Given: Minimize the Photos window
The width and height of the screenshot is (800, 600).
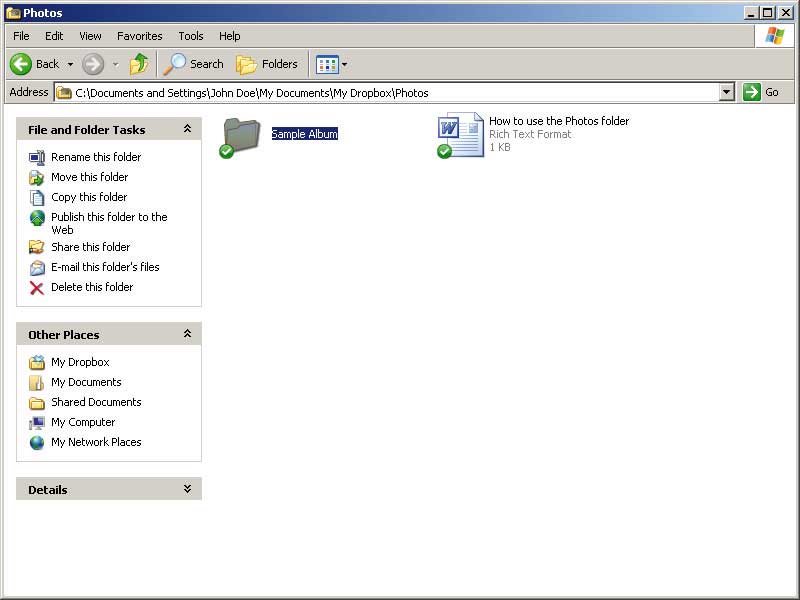Looking at the screenshot, I should [751, 13].
